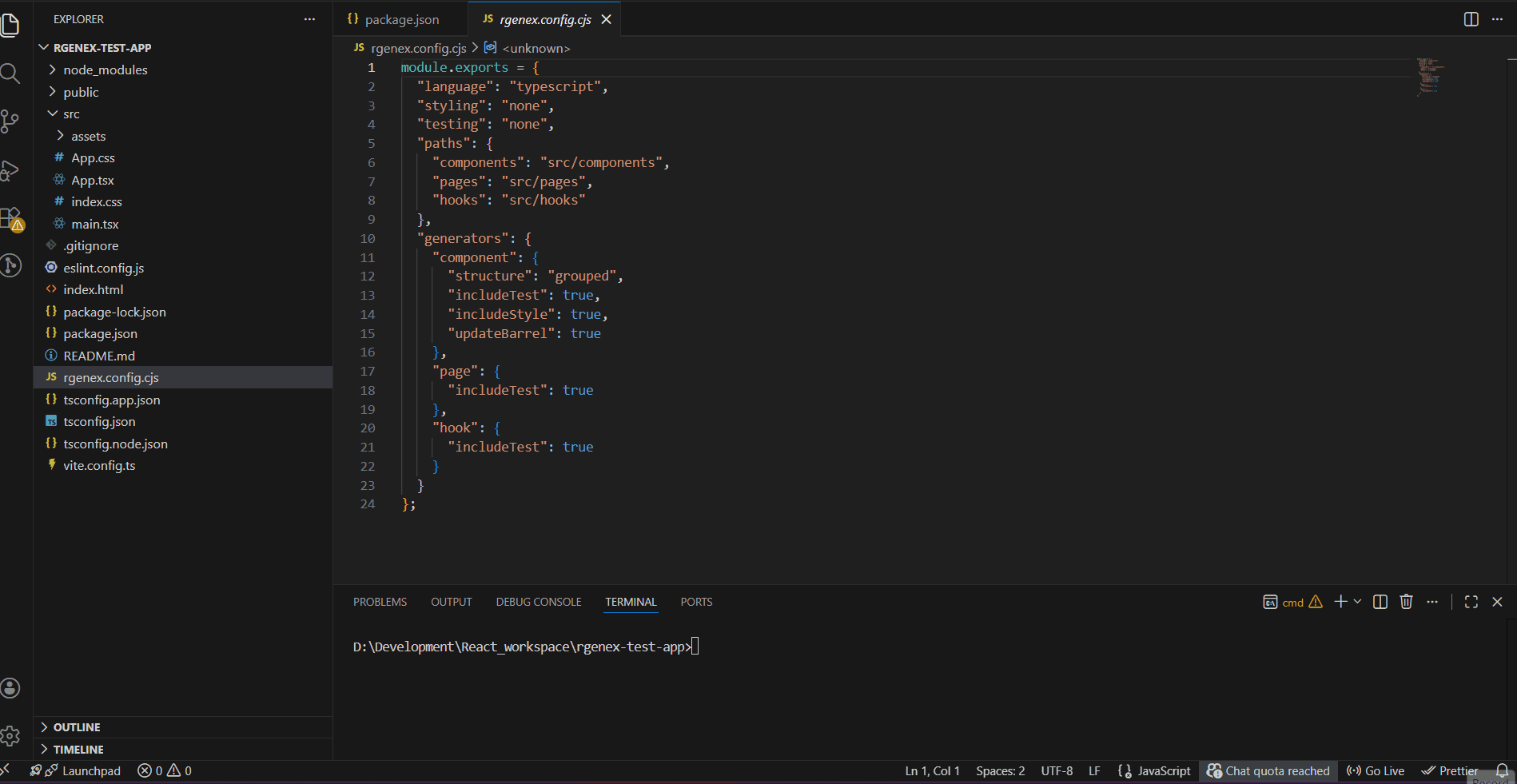Maximize the panel size
The width and height of the screenshot is (1517, 784).
point(1471,602)
